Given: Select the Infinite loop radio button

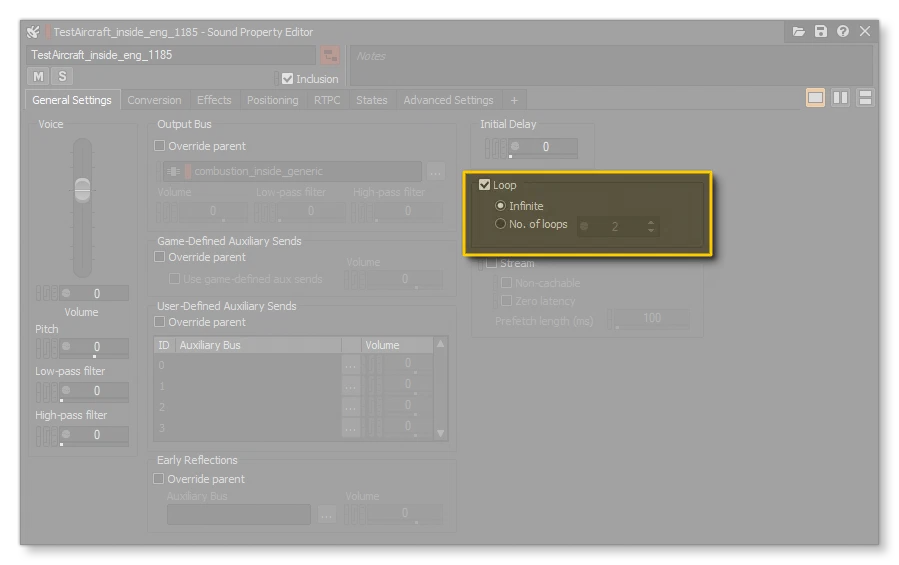Looking at the screenshot, I should 501,205.
